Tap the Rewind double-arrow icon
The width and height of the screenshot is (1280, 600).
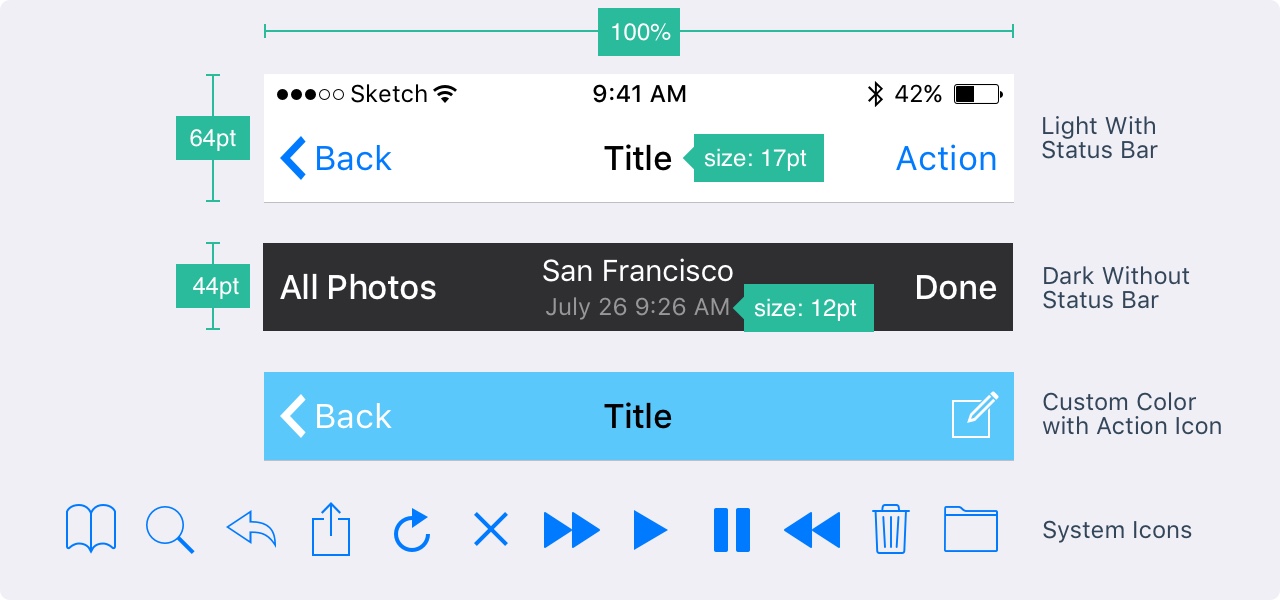[811, 528]
